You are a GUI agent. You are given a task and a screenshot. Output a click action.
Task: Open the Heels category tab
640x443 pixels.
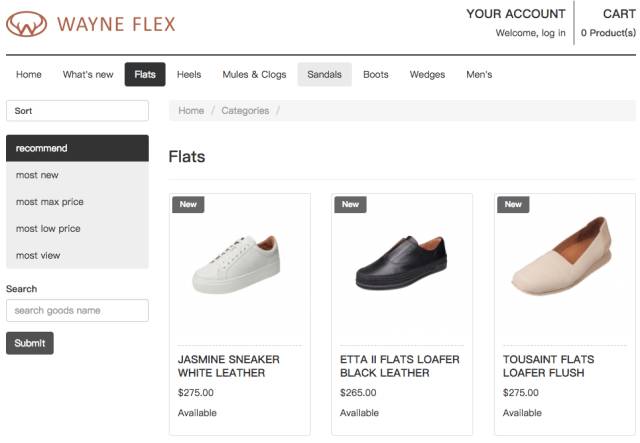click(x=189, y=75)
